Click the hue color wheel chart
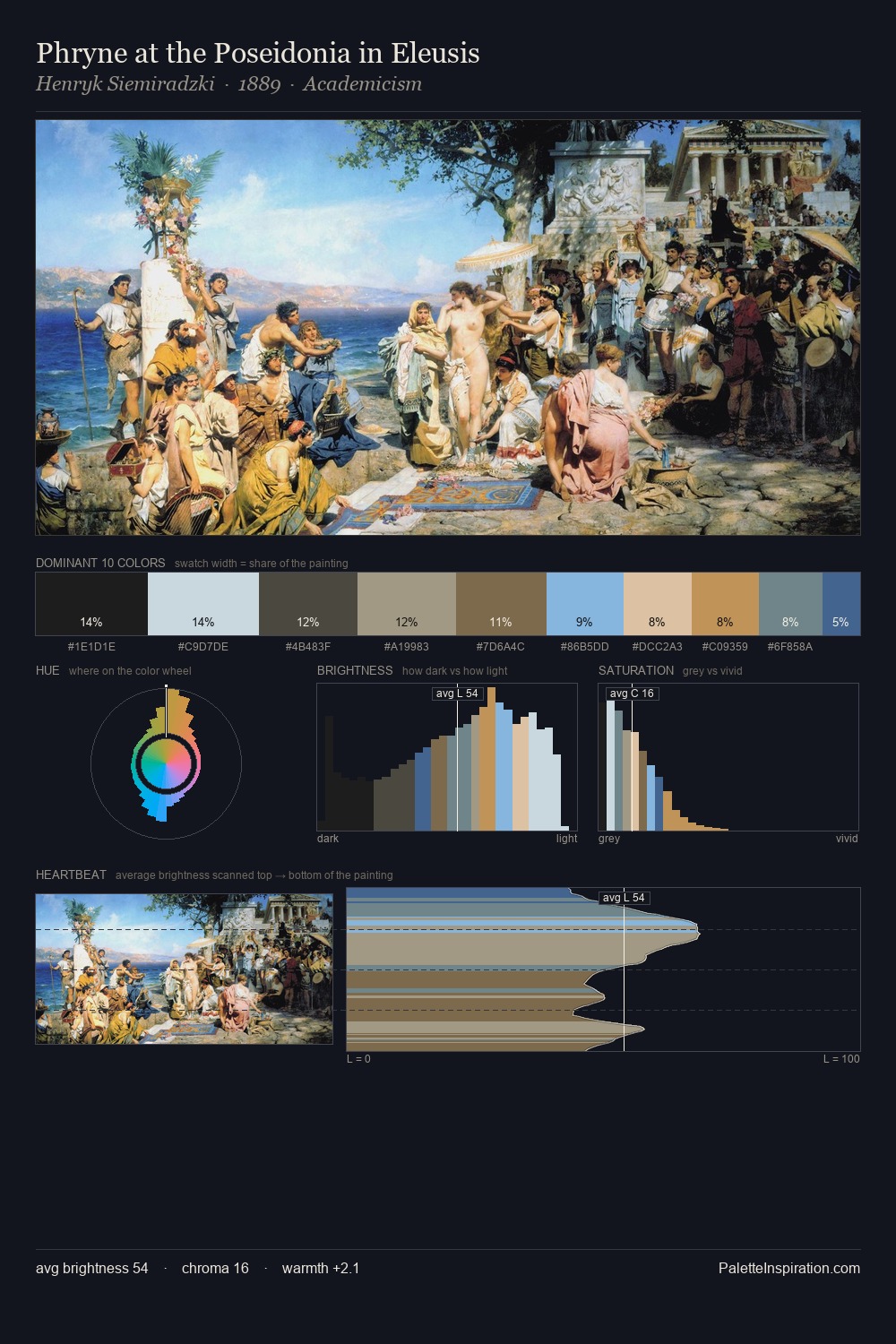The height and width of the screenshot is (1344, 896). pos(166,763)
